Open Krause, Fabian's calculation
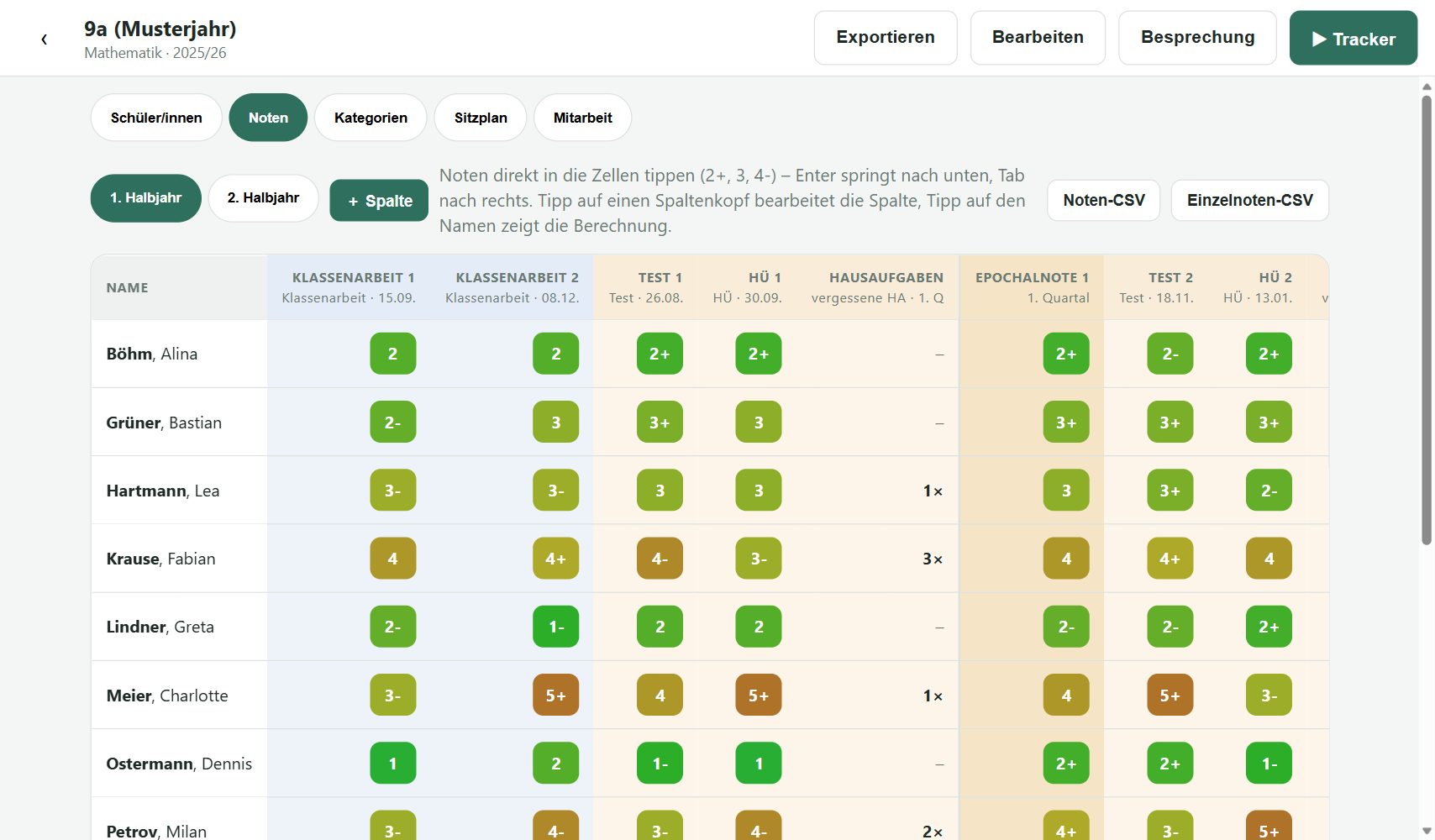 pos(160,559)
